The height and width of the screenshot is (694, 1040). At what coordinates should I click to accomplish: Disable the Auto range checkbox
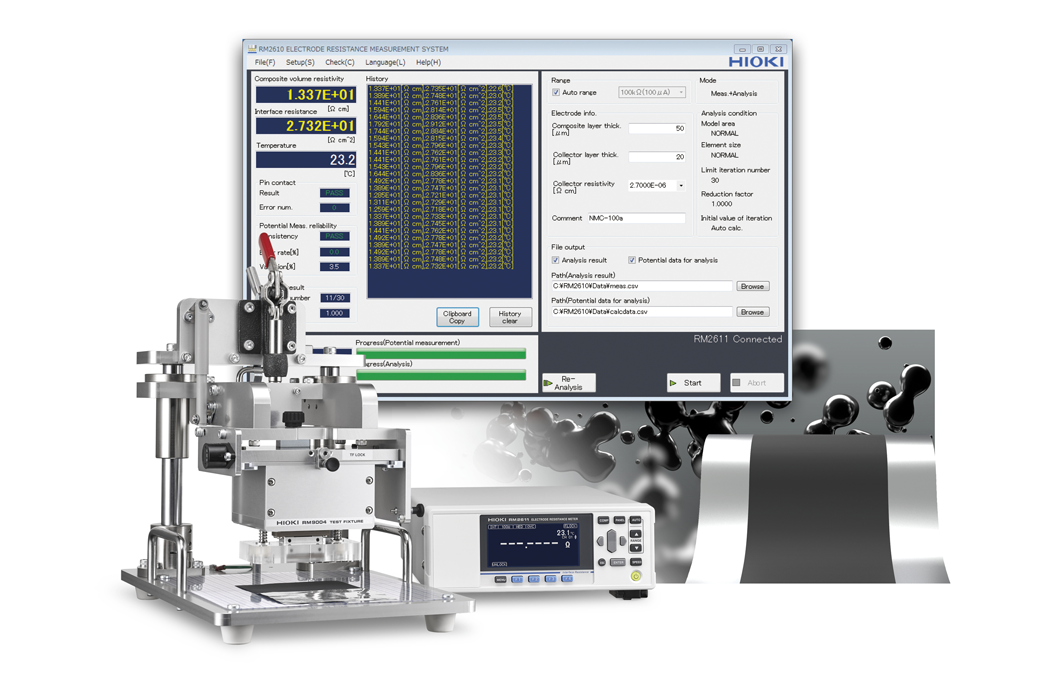tap(557, 91)
